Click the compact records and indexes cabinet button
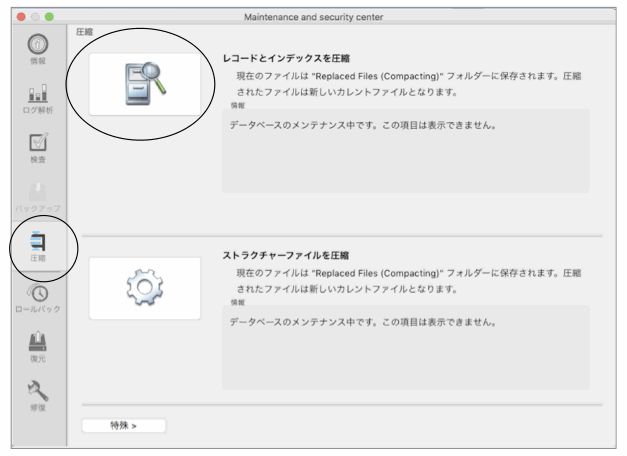The width and height of the screenshot is (627, 456). click(144, 84)
